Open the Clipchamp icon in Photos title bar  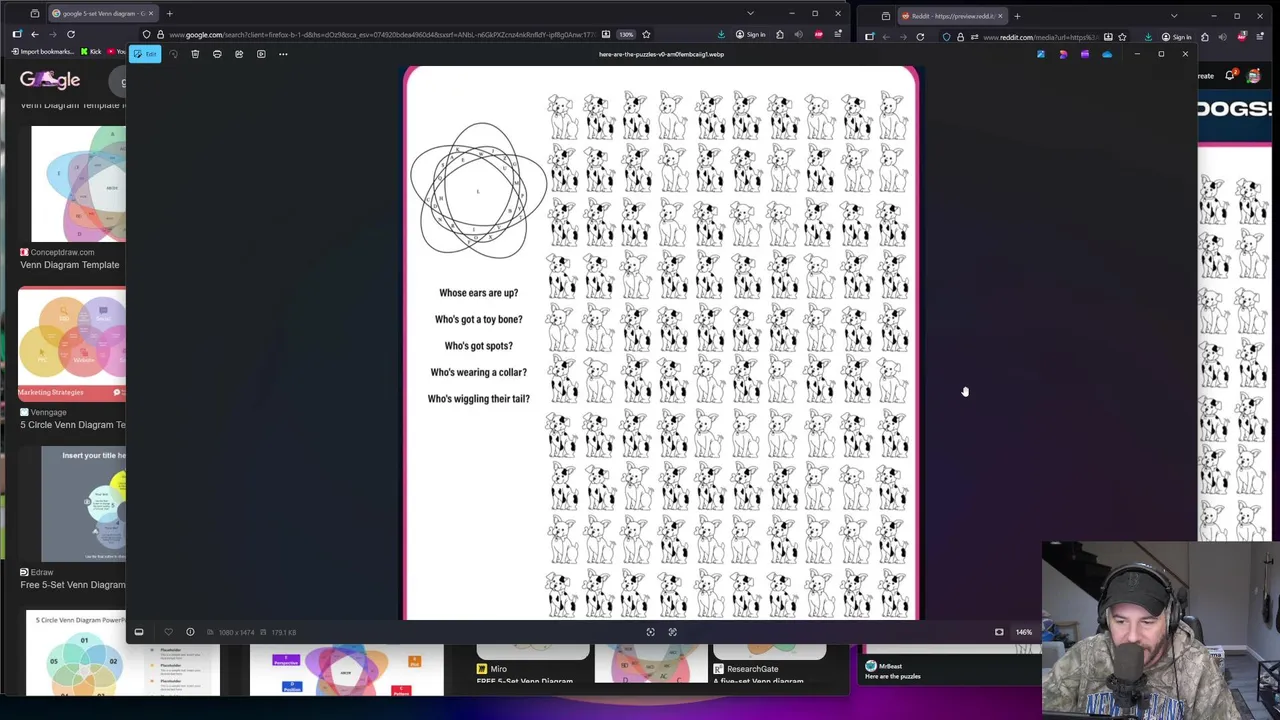[x=1085, y=54]
